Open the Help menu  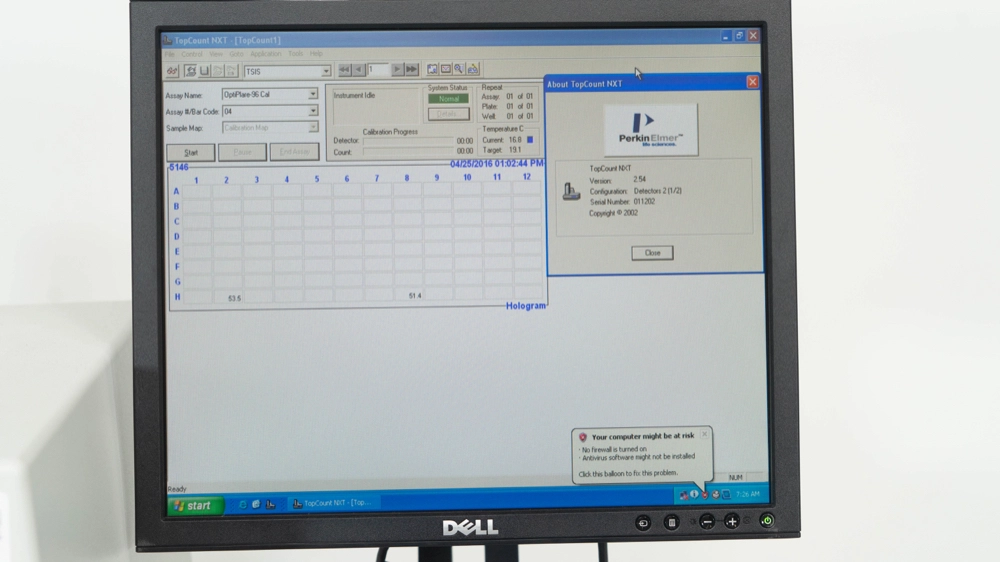316,54
